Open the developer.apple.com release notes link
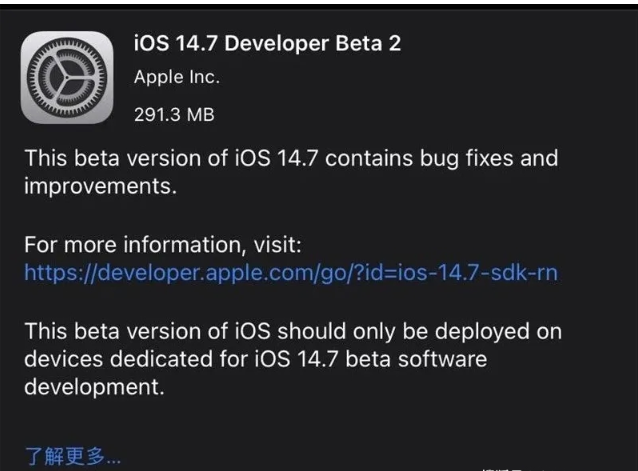This screenshot has height=471, width=638. click(290, 272)
